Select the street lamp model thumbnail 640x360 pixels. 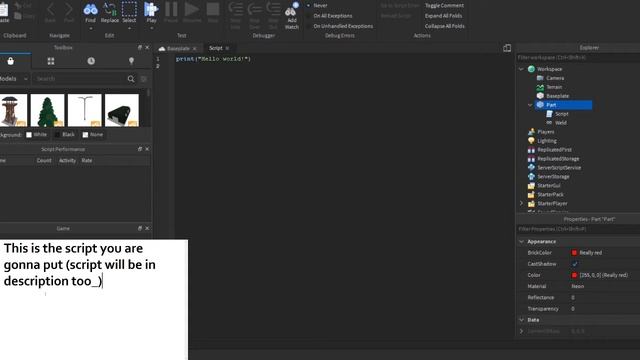[x=84, y=110]
